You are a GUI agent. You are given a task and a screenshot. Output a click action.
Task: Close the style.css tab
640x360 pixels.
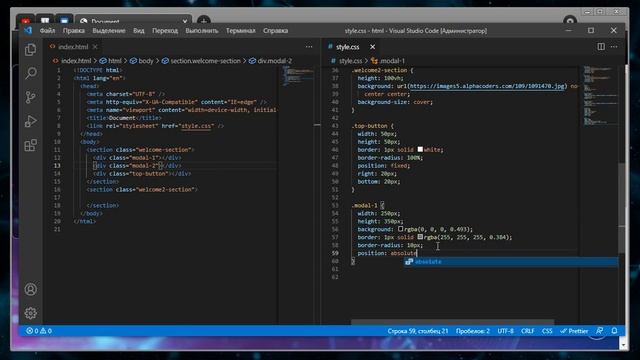[x=372, y=47]
